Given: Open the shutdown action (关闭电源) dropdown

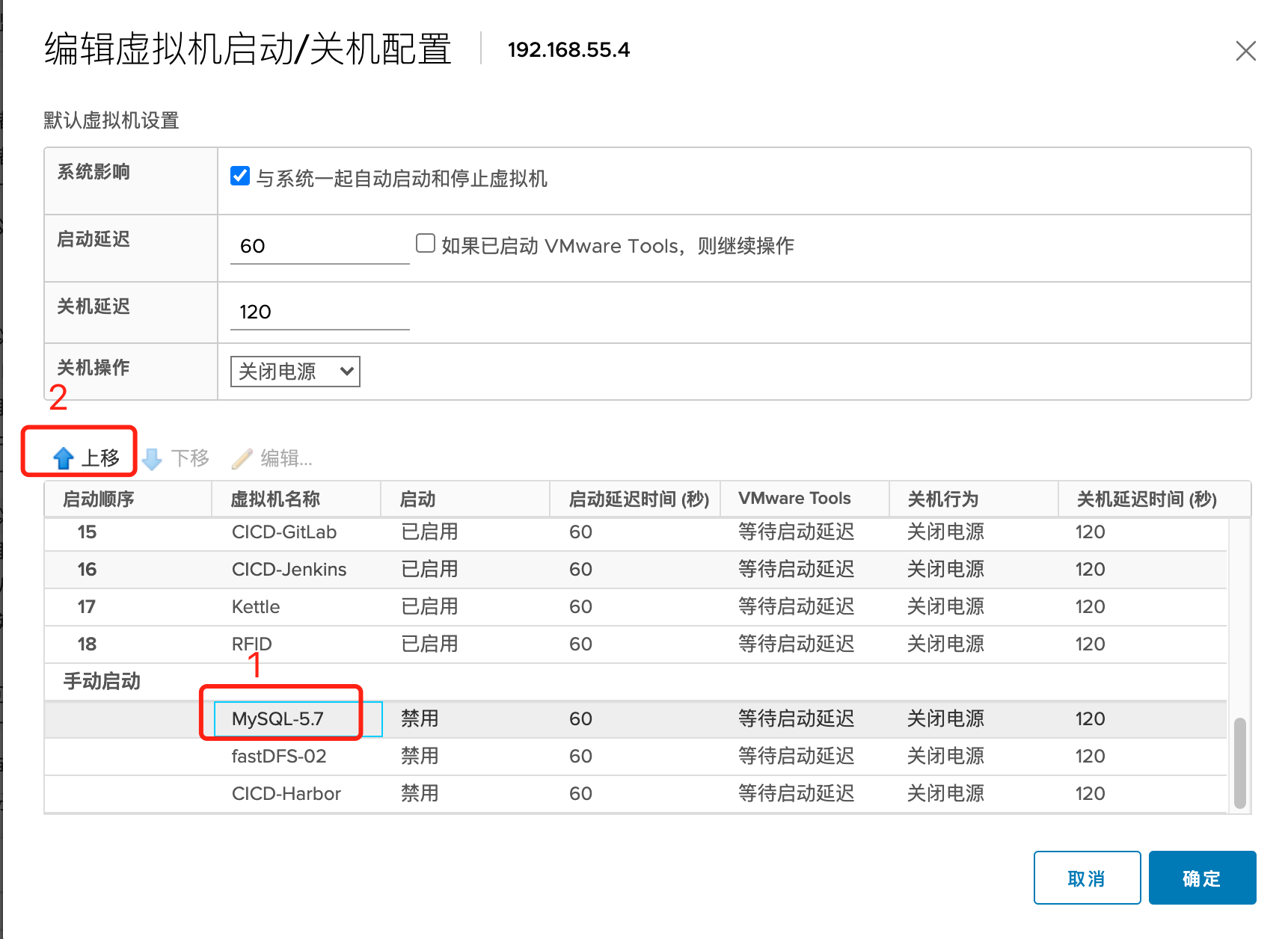Looking at the screenshot, I should pyautogui.click(x=295, y=372).
